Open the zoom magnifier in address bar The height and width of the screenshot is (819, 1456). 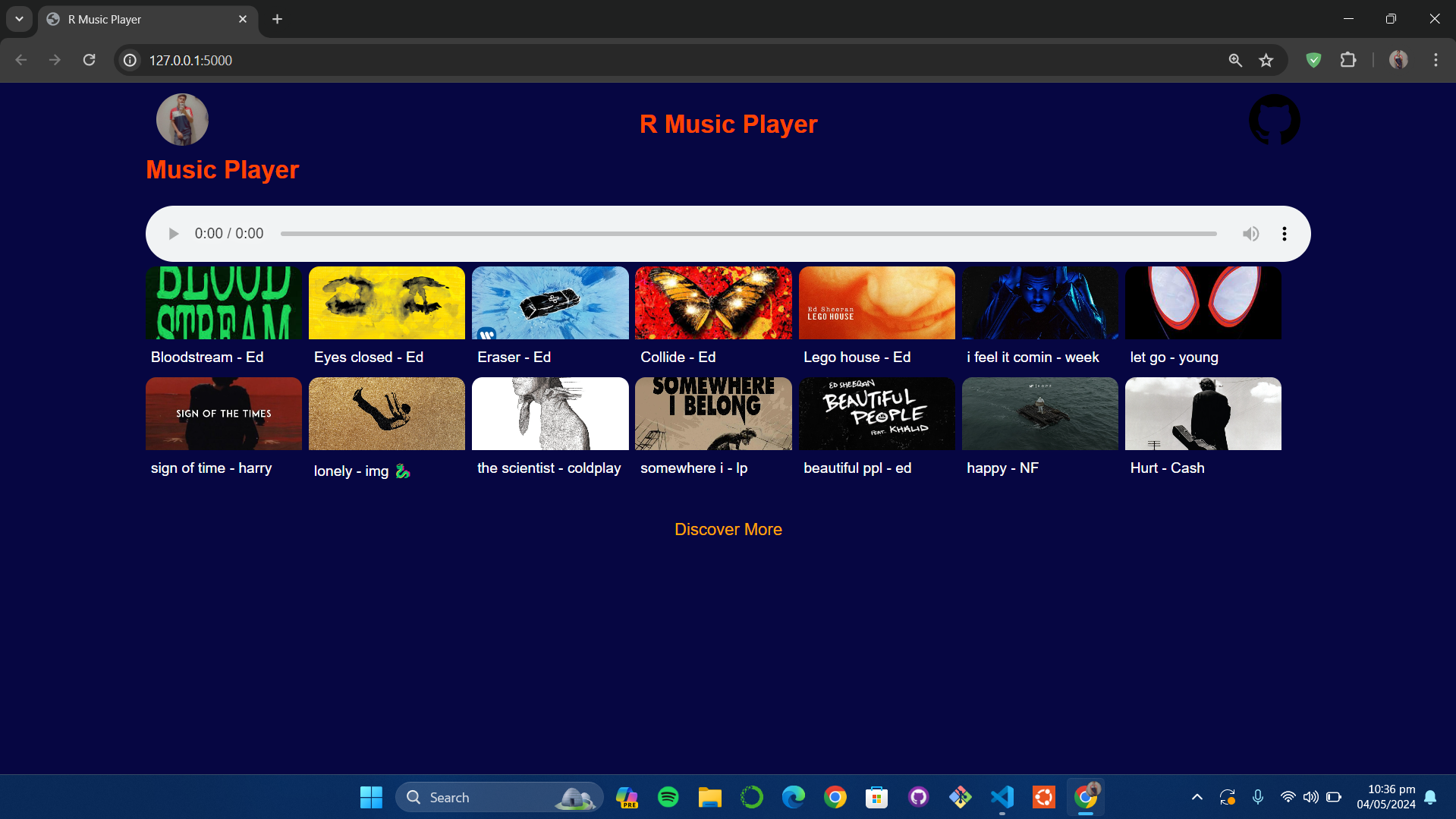click(1235, 60)
